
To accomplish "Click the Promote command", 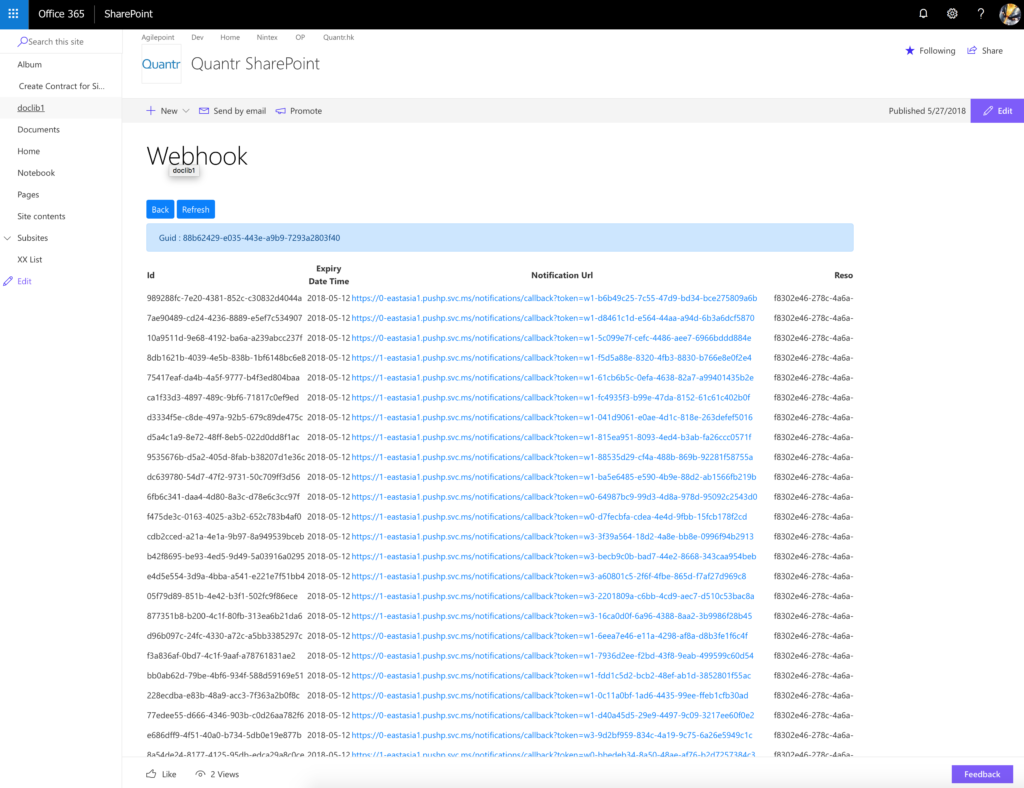I will pos(298,111).
